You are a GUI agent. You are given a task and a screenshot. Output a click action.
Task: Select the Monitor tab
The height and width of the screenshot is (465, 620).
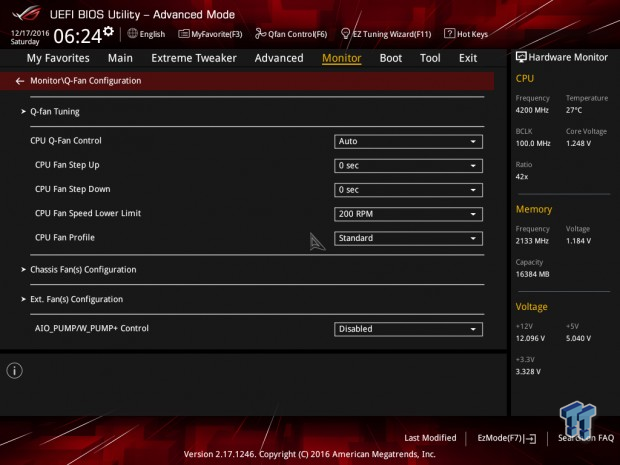point(342,58)
